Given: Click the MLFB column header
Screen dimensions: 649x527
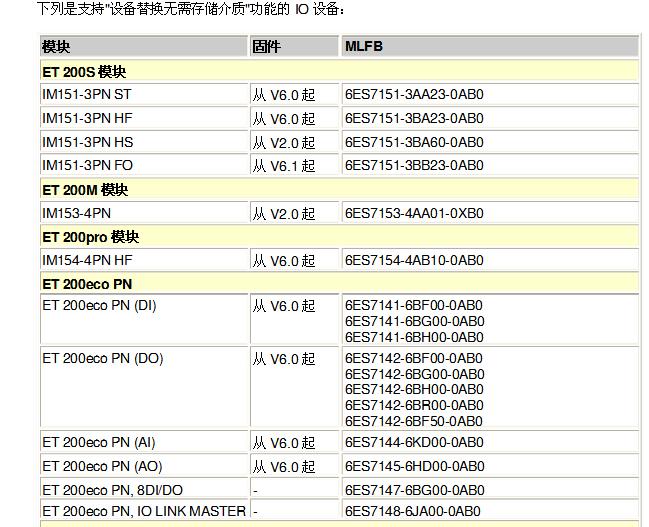Looking at the screenshot, I should [x=490, y=46].
